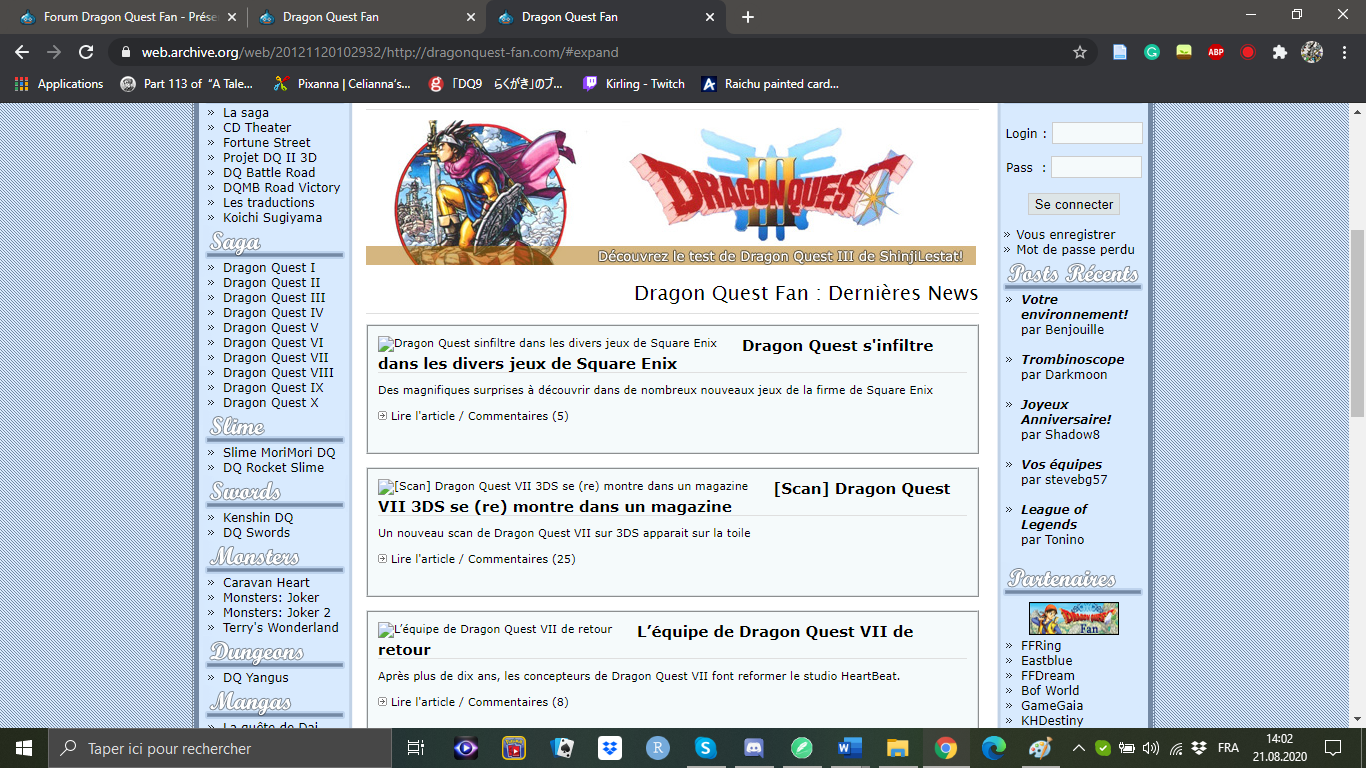Open Chrome's three-dot menu
This screenshot has width=1366, height=768.
[1344, 52]
